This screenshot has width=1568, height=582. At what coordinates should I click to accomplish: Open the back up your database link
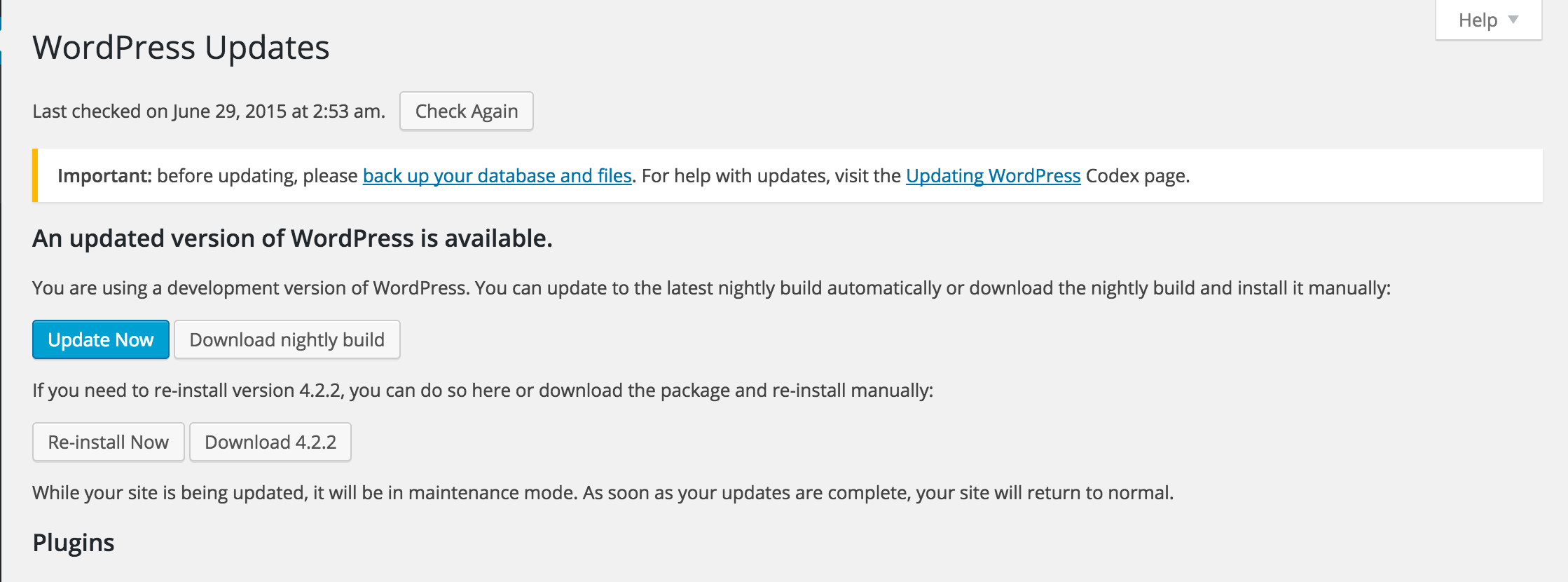497,175
